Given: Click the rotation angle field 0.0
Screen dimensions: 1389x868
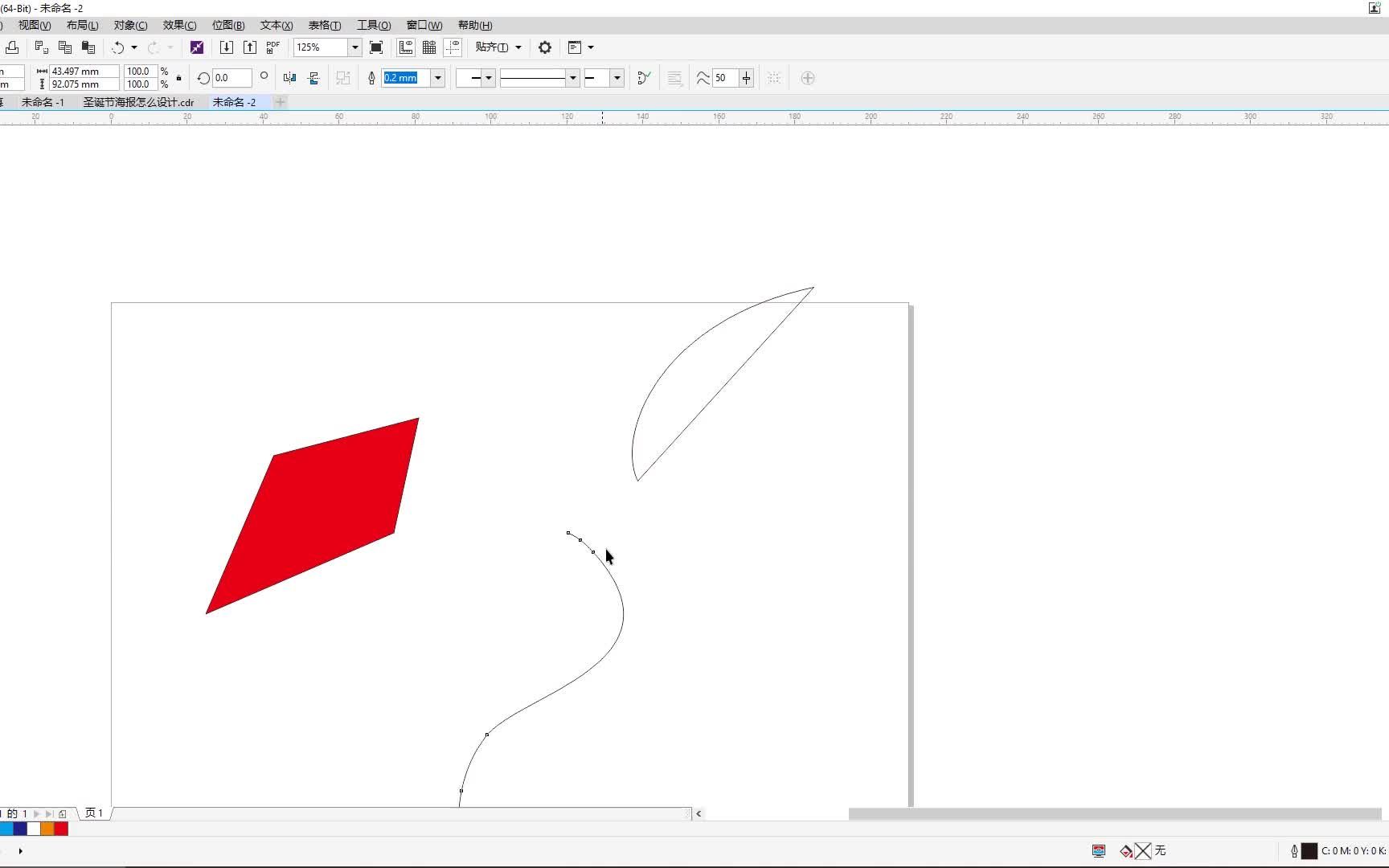Looking at the screenshot, I should [x=232, y=78].
